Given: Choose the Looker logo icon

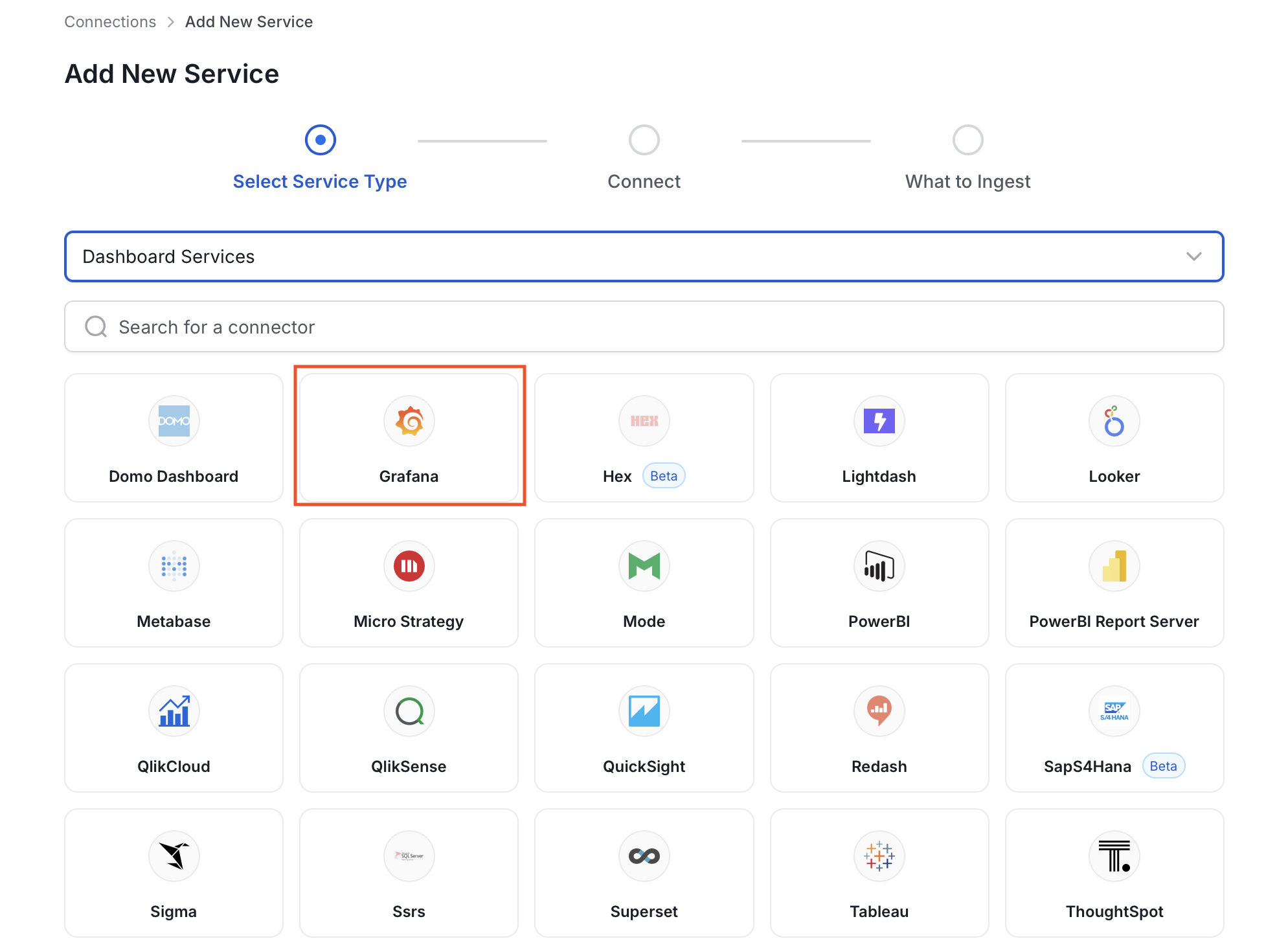Looking at the screenshot, I should coord(1114,421).
